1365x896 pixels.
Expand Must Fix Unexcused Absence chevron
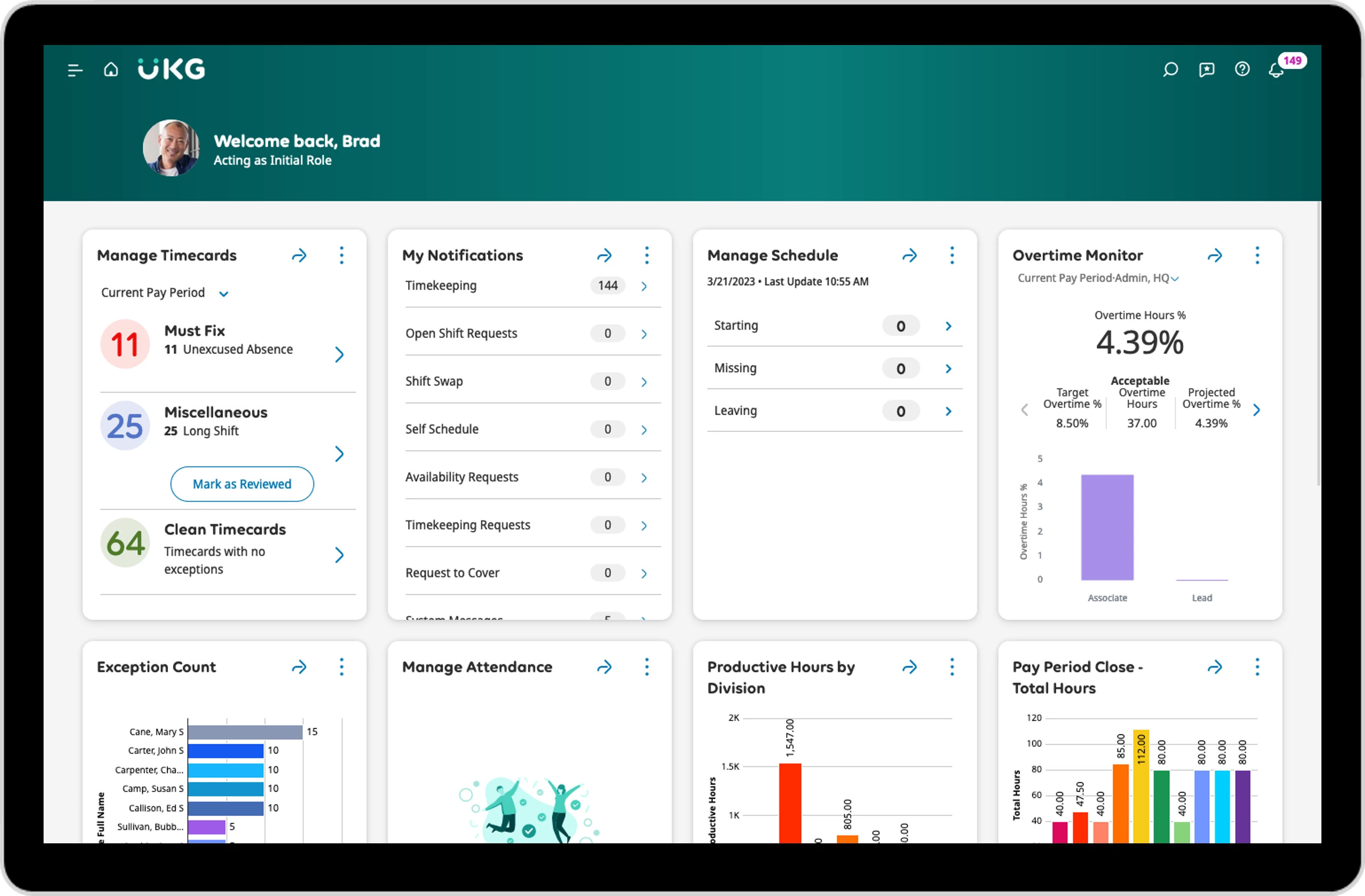click(x=339, y=354)
